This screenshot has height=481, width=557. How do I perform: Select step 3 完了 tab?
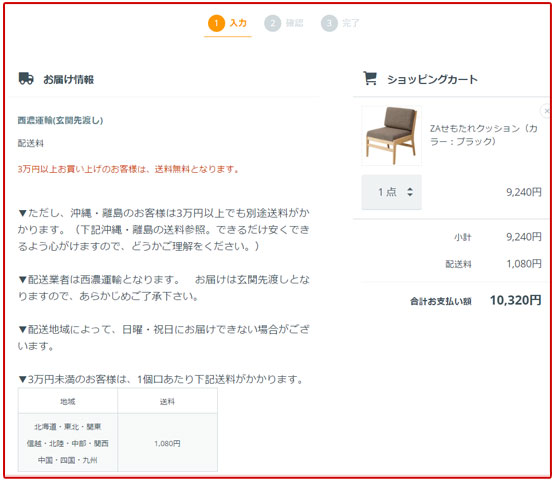(x=340, y=23)
